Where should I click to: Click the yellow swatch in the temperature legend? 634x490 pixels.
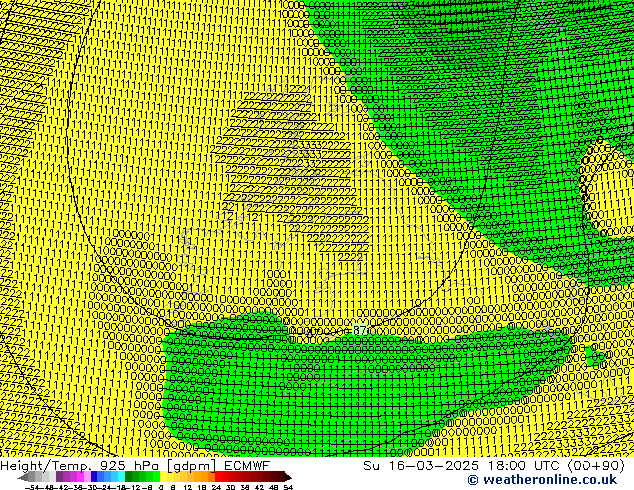tap(164, 476)
